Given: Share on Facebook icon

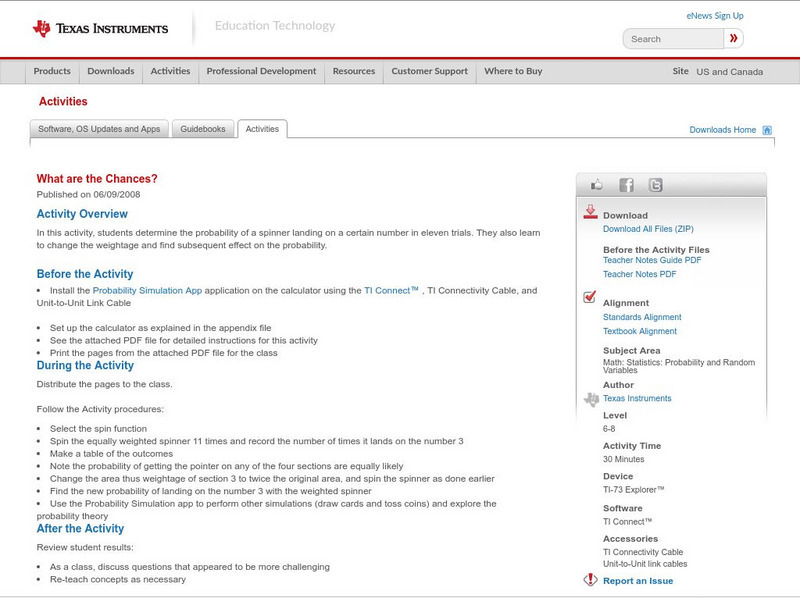Looking at the screenshot, I should [626, 185].
